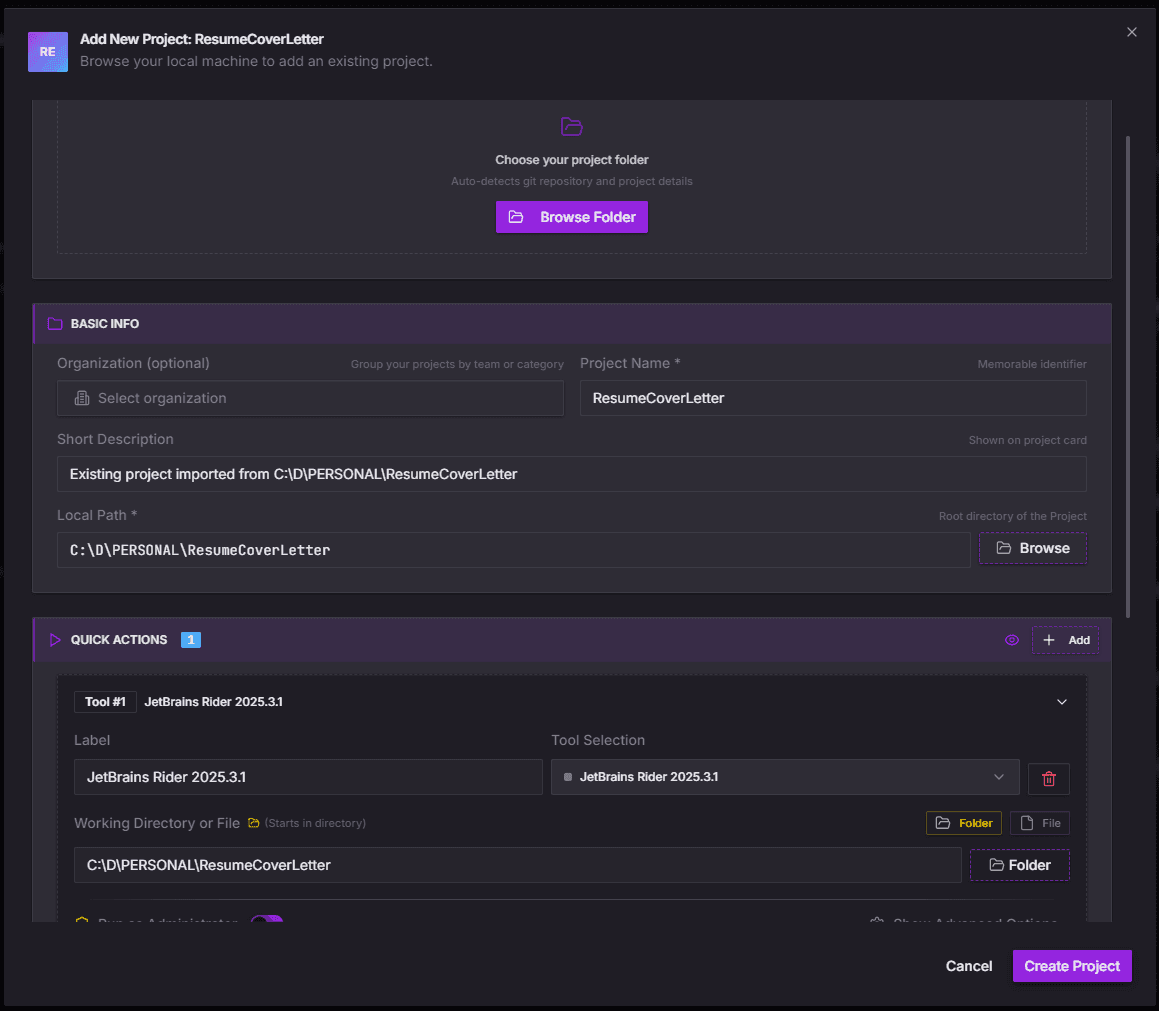The image size is (1159, 1011).
Task: Click the Quick Actions count badge
Action: (191, 640)
